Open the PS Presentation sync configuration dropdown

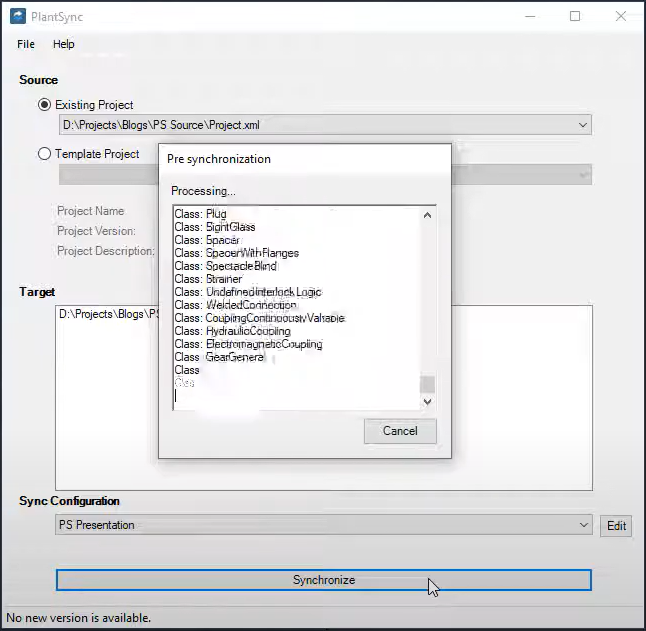tap(324, 525)
